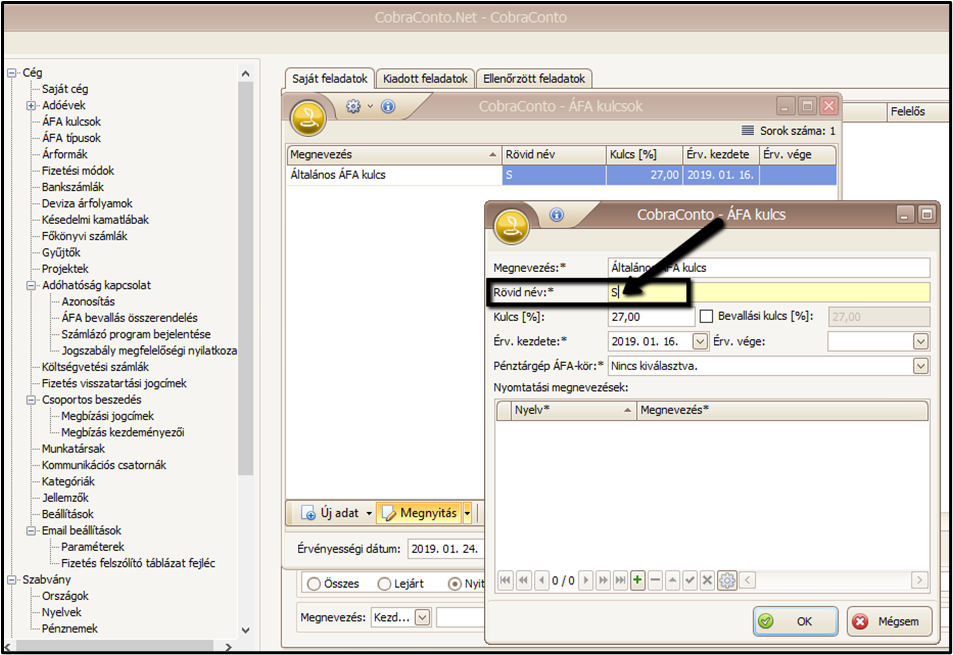Click the Megnyitás open button

[419, 513]
